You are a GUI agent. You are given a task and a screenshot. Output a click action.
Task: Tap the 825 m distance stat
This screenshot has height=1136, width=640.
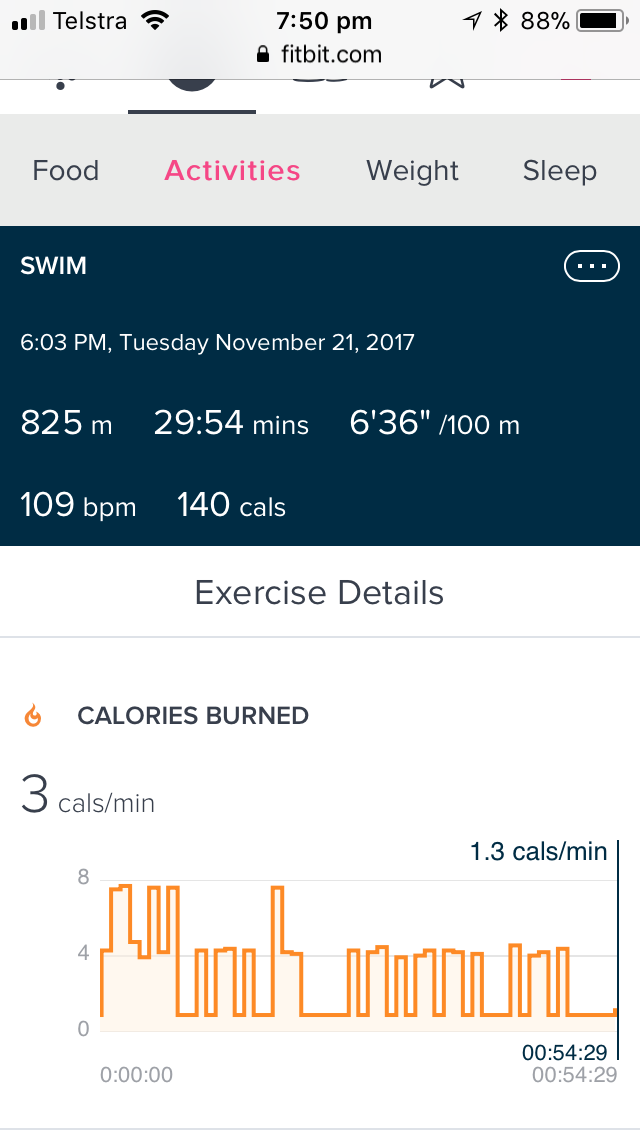point(66,423)
